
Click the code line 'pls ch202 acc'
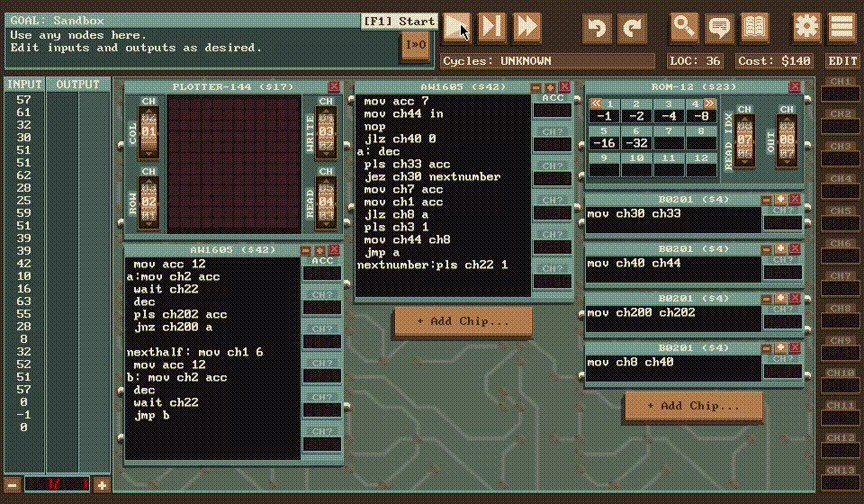[180, 315]
